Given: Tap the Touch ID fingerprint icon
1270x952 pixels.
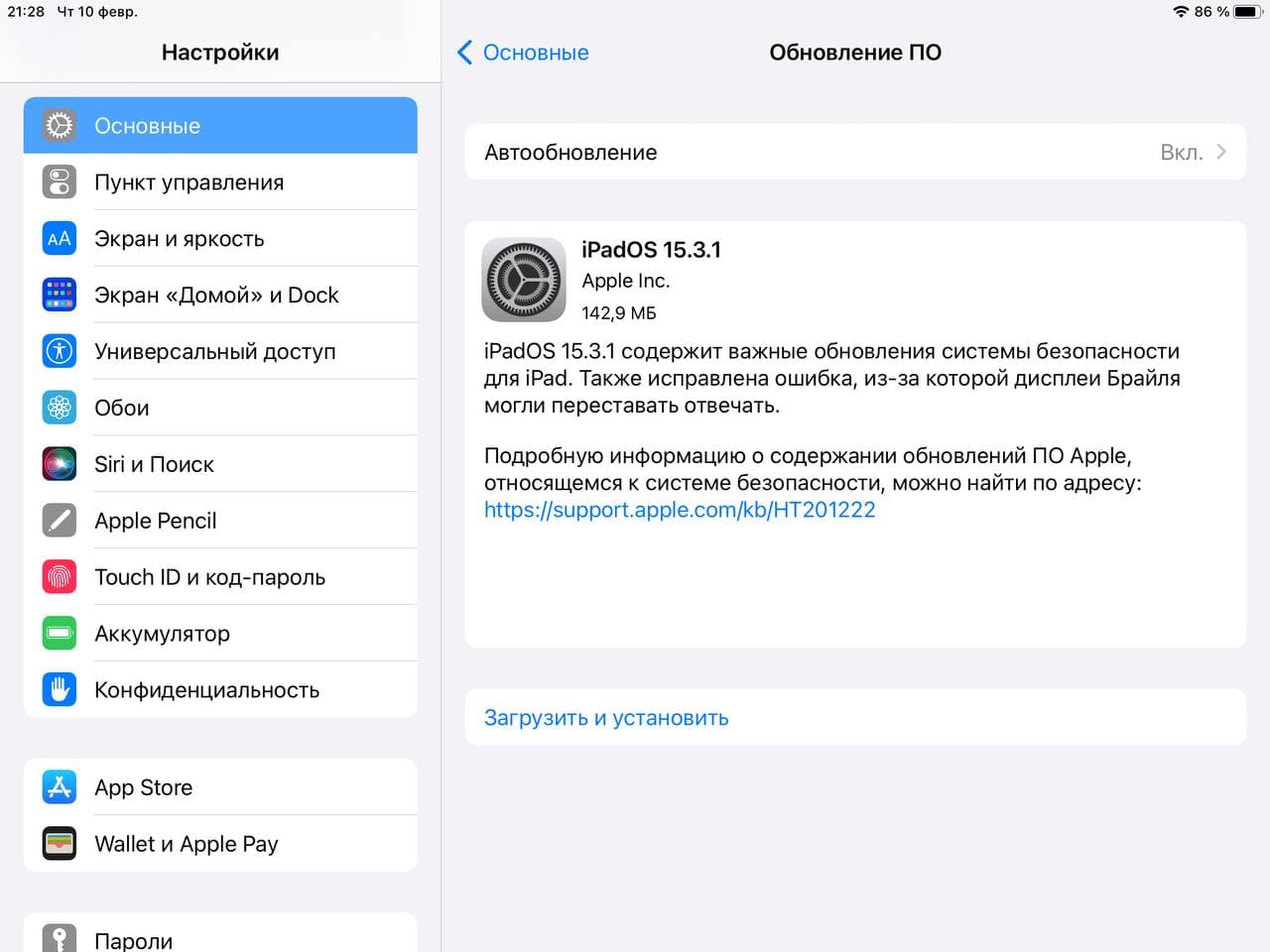Looking at the screenshot, I should tap(60, 577).
